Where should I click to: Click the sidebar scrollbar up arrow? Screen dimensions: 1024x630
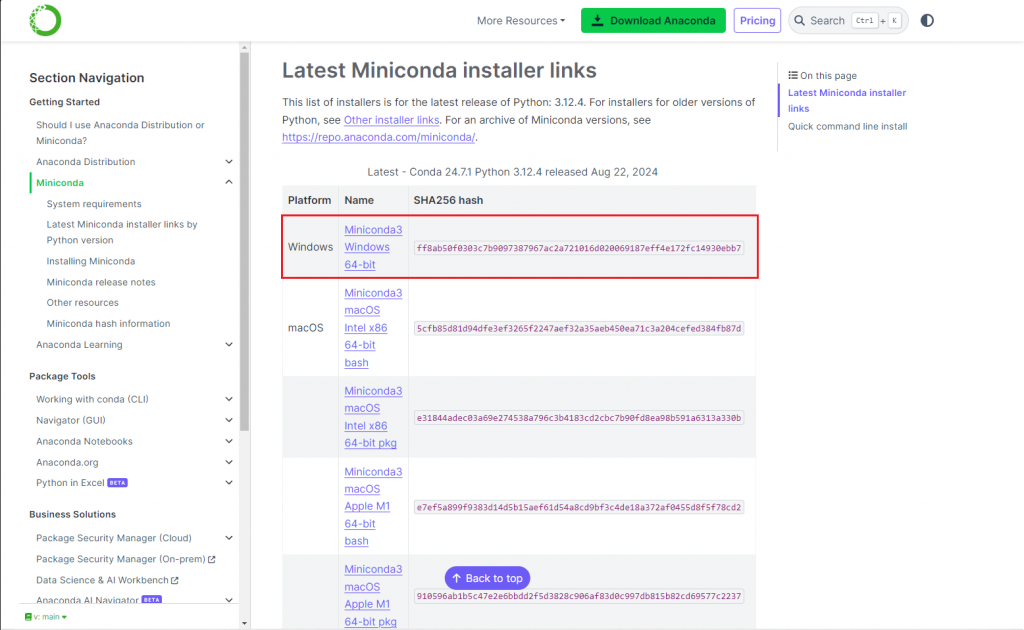tap(244, 47)
